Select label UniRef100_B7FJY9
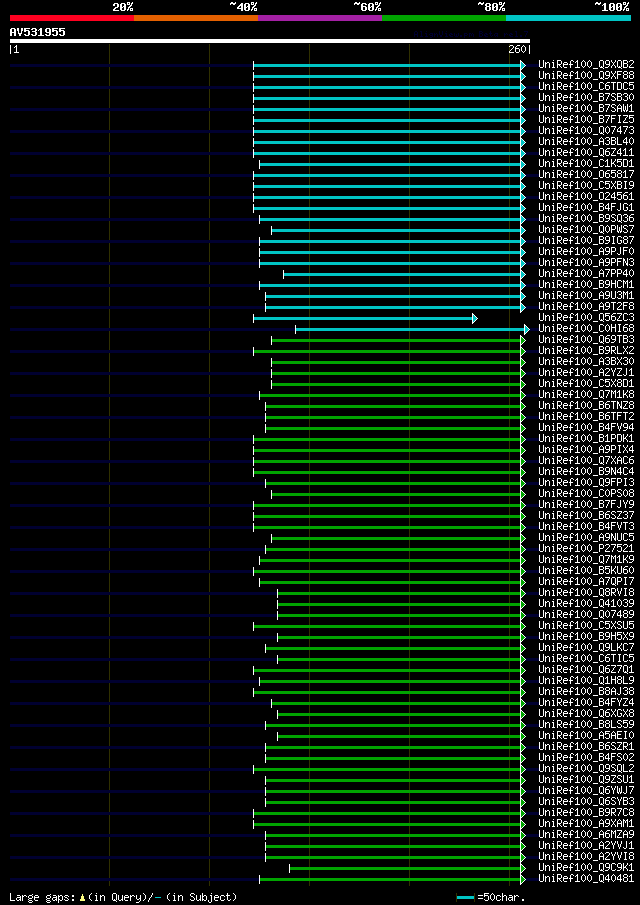The image size is (640, 905). [x=586, y=505]
